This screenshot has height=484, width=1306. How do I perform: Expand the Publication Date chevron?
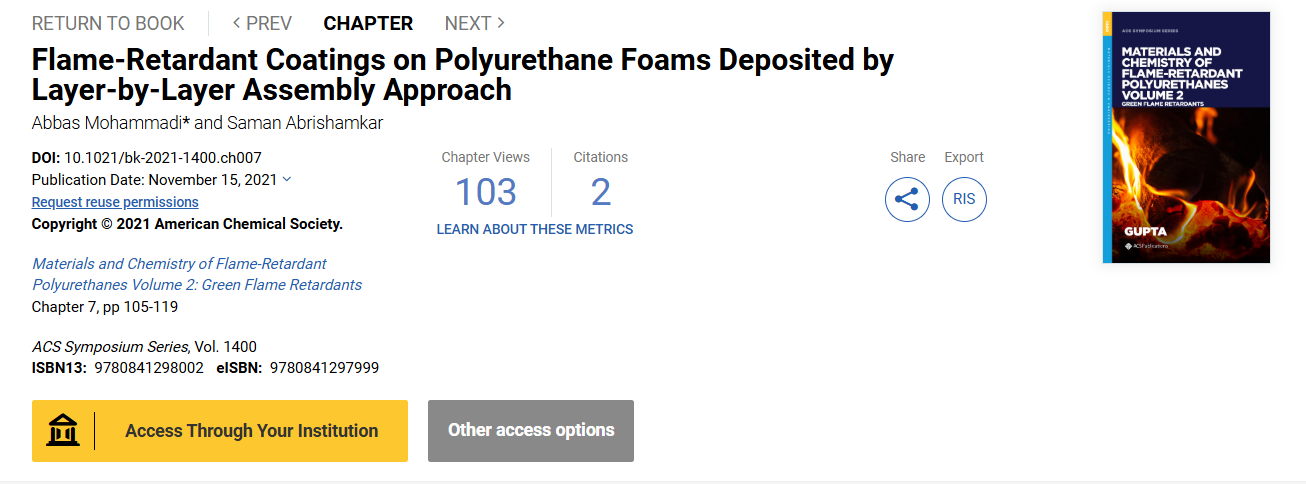pos(287,180)
